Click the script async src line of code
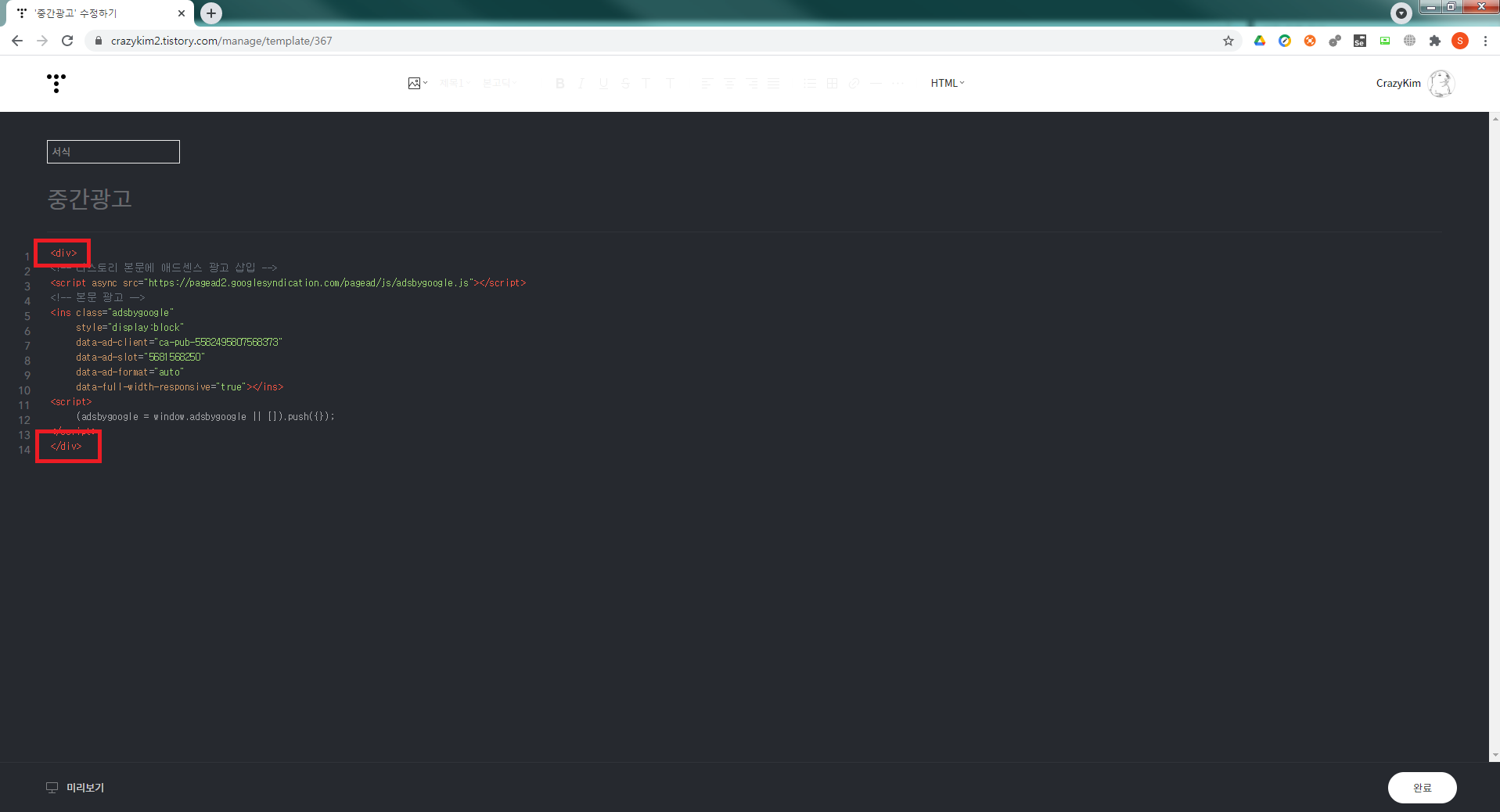 click(x=288, y=283)
